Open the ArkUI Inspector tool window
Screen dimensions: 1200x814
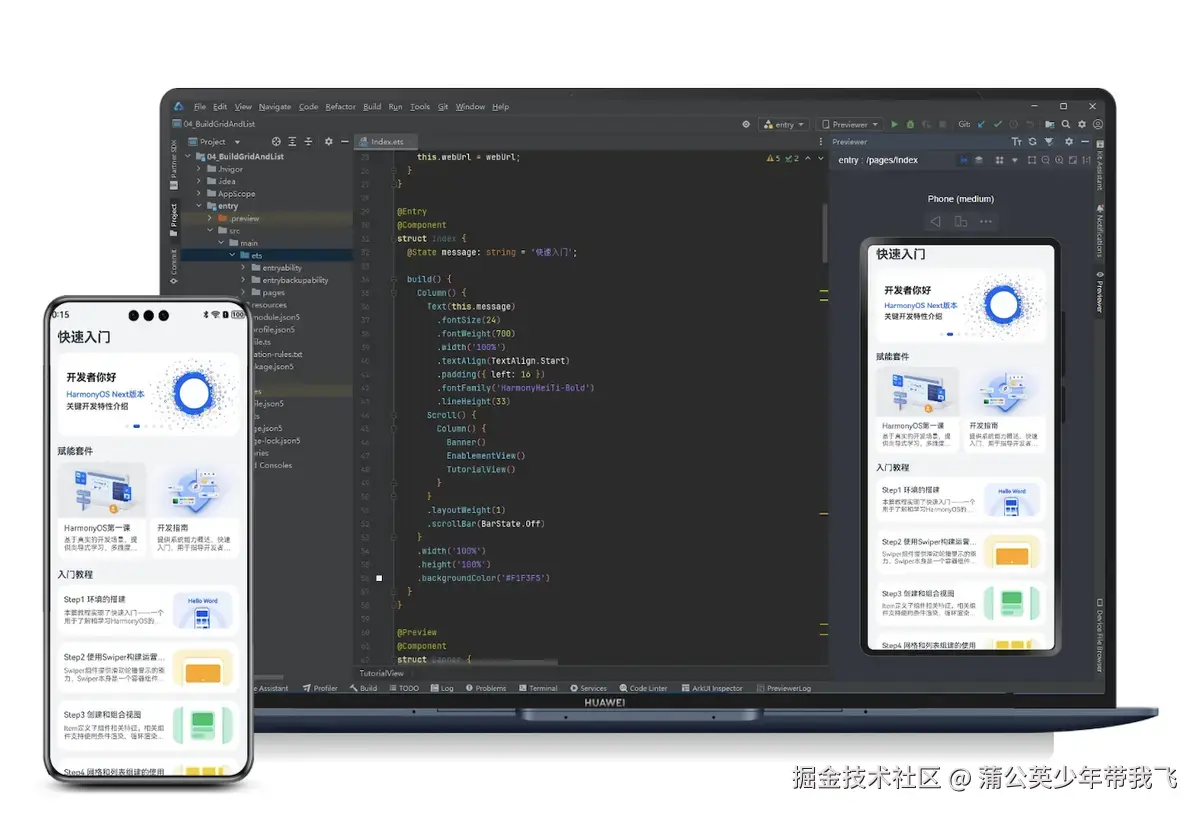click(712, 688)
